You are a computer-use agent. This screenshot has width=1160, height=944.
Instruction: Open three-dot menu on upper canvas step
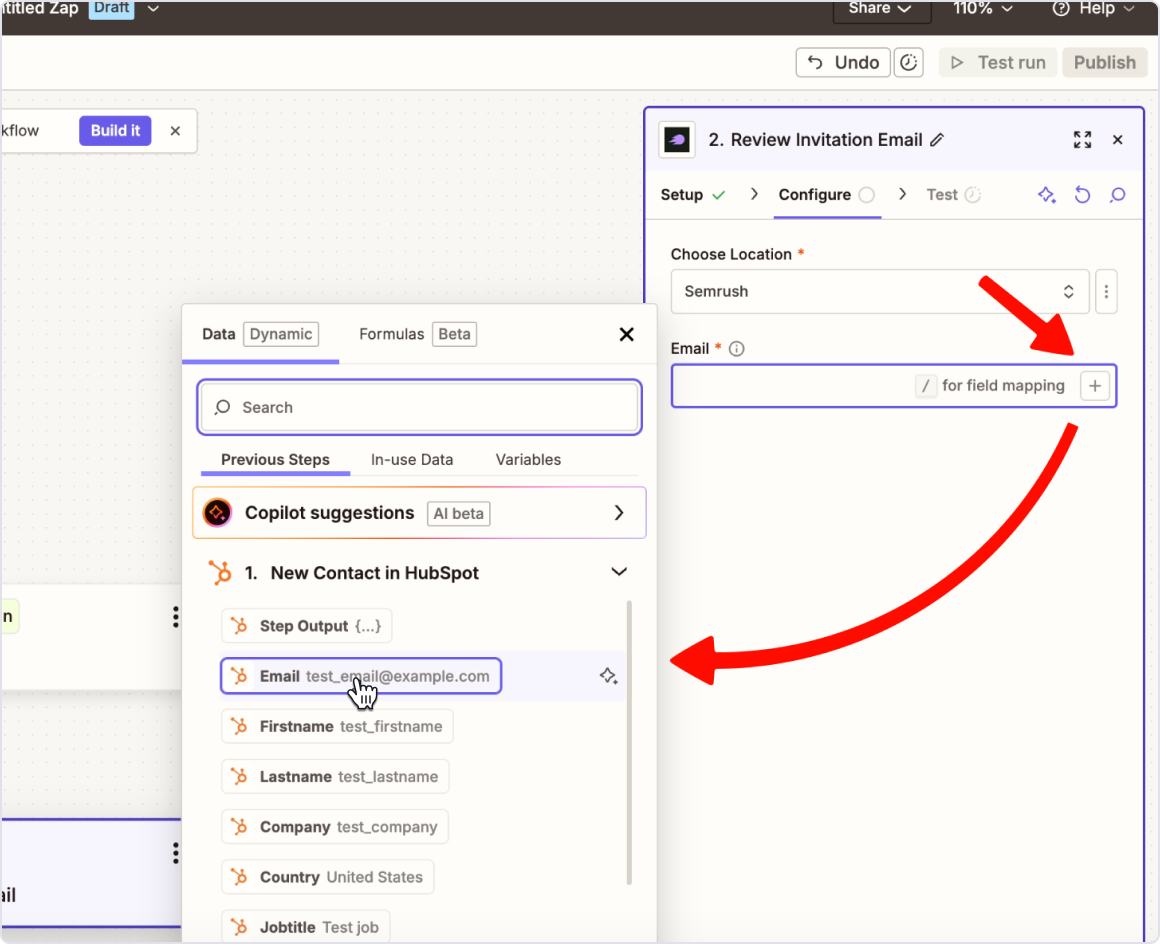pos(175,617)
